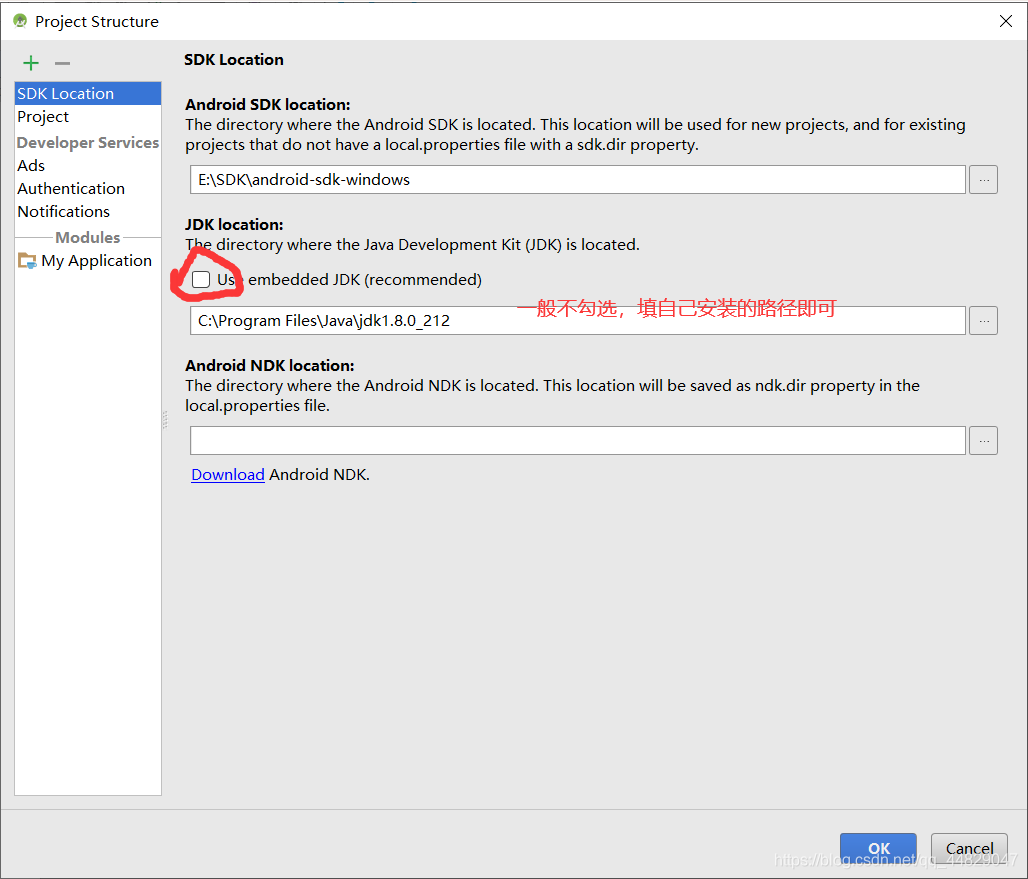Select Project in the sidebar
The image size is (1028, 879).
[x=88, y=117]
